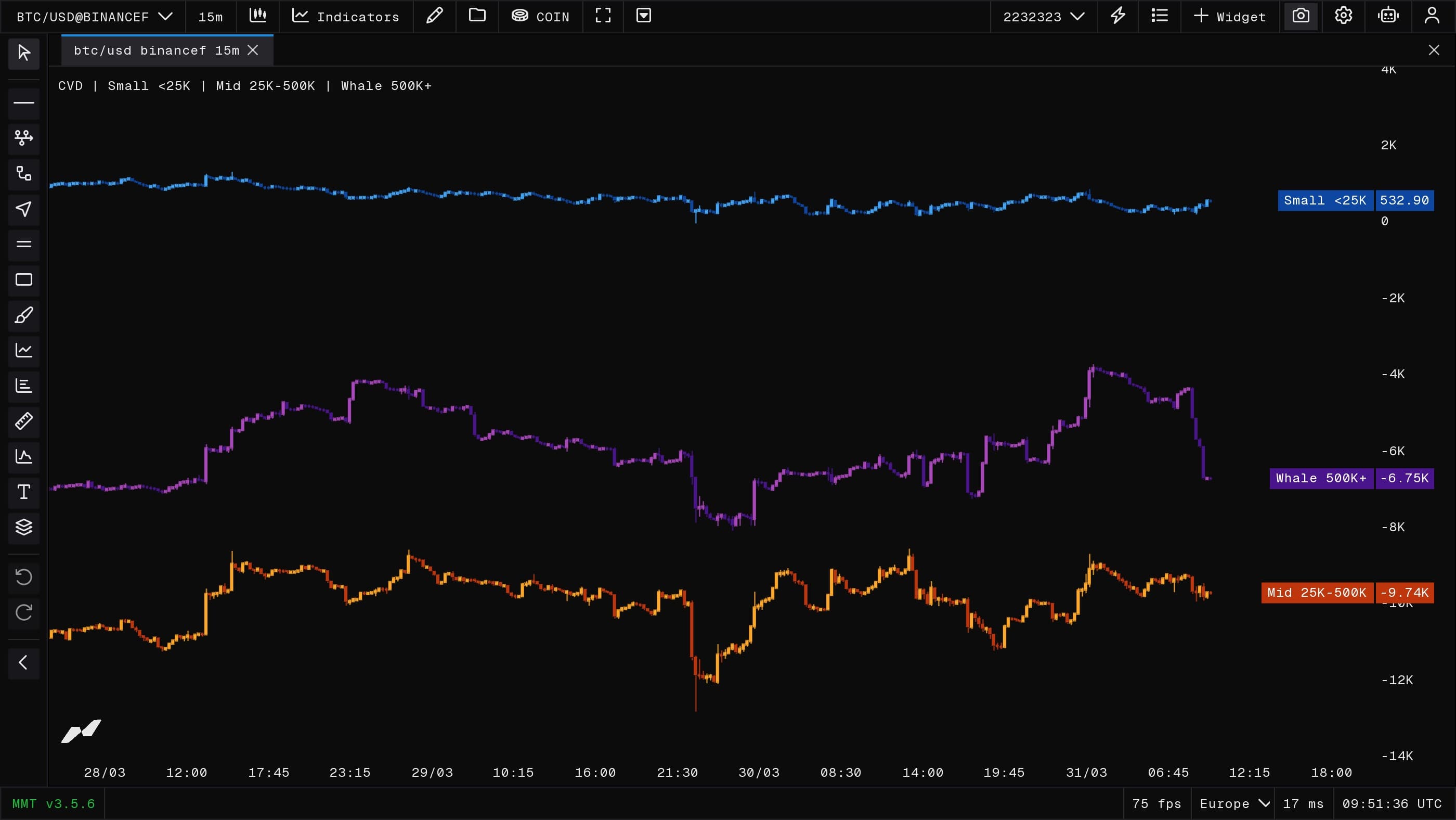Click the Whale 500K+ purple legend label
The height and width of the screenshot is (820, 1456).
point(1321,479)
